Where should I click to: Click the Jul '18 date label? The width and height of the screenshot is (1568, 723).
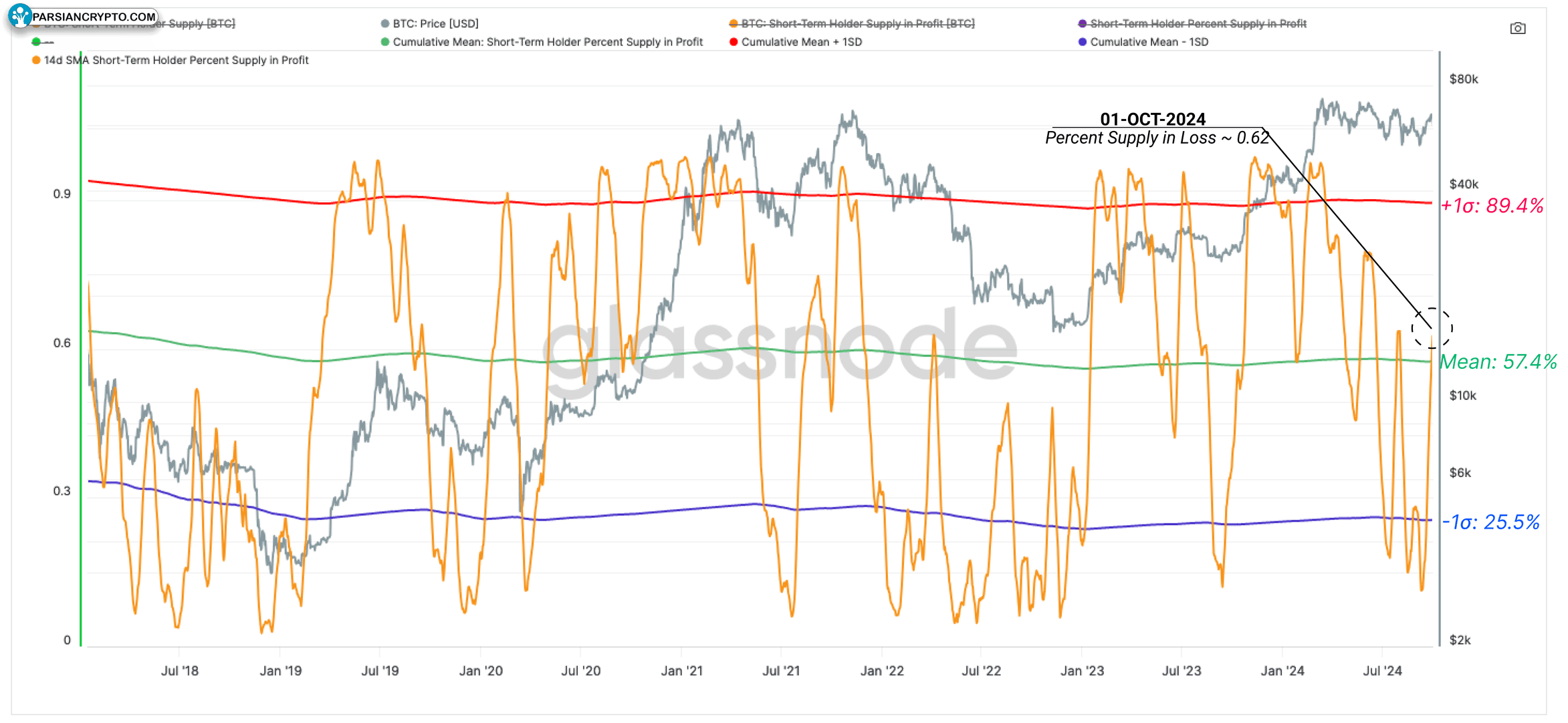point(179,670)
